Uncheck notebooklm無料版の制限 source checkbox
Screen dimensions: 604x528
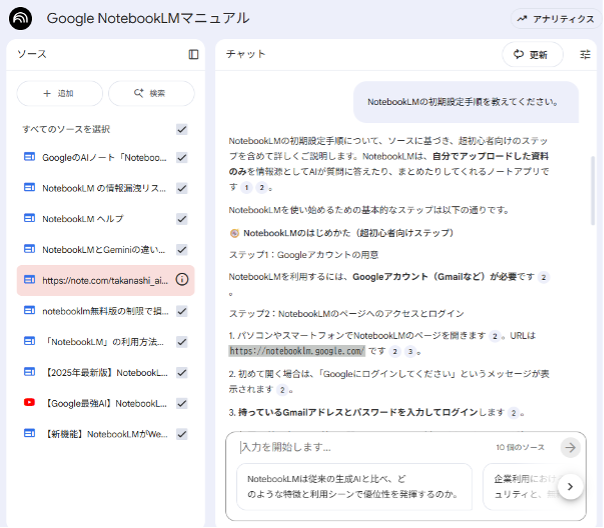pos(182,311)
